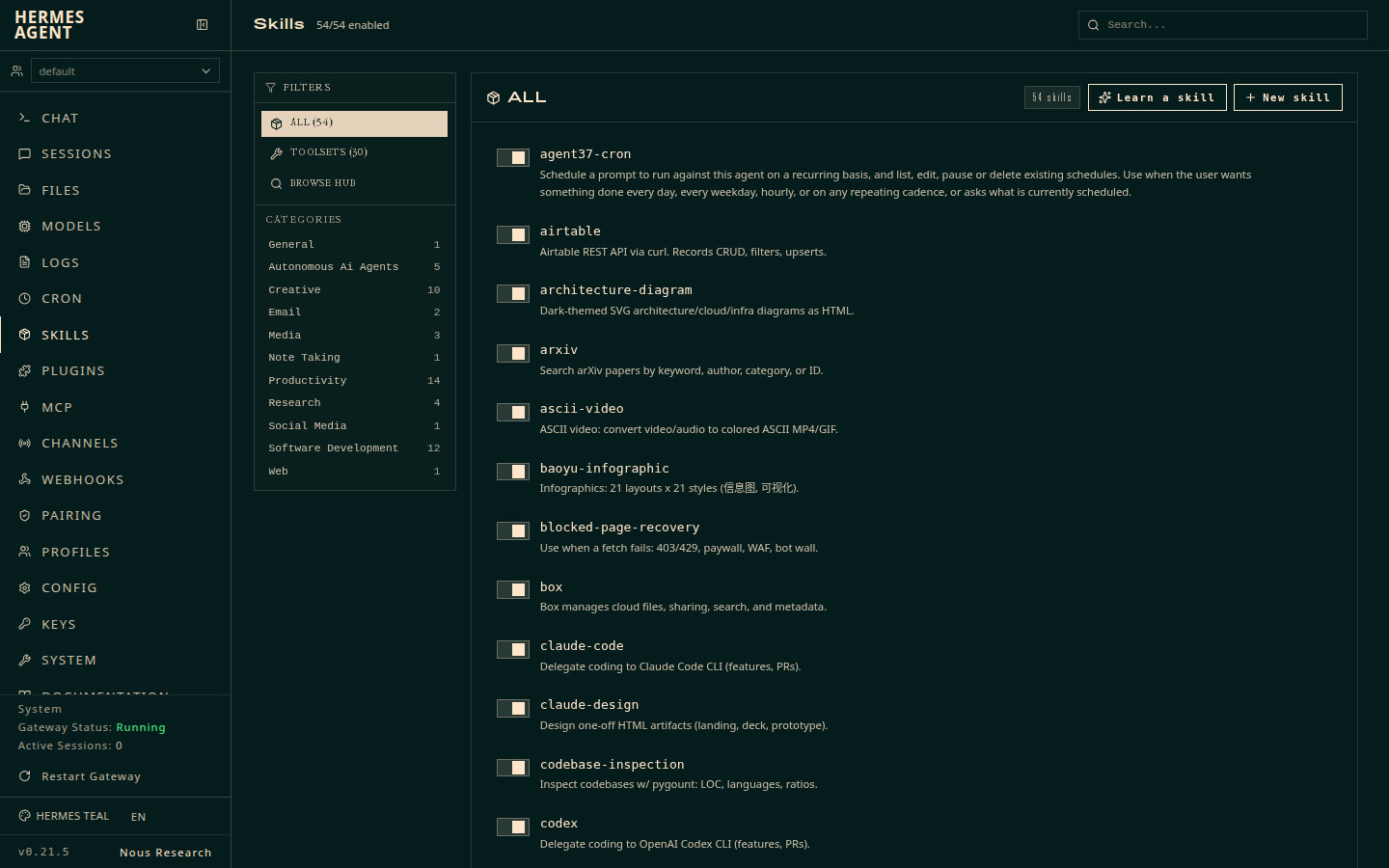This screenshot has height=868, width=1389.
Task: Filter by Email category
Action: click(354, 312)
